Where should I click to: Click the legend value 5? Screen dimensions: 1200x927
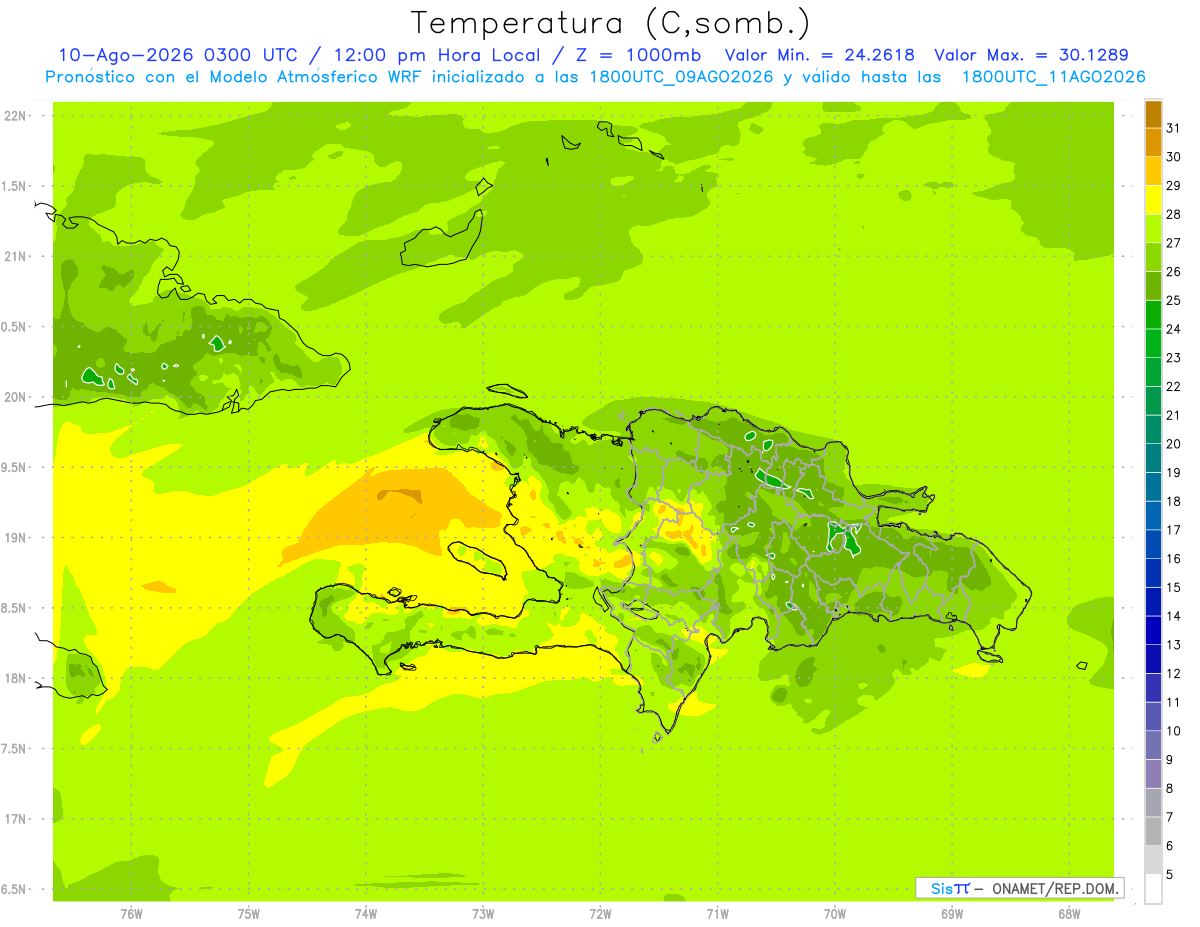(1171, 875)
